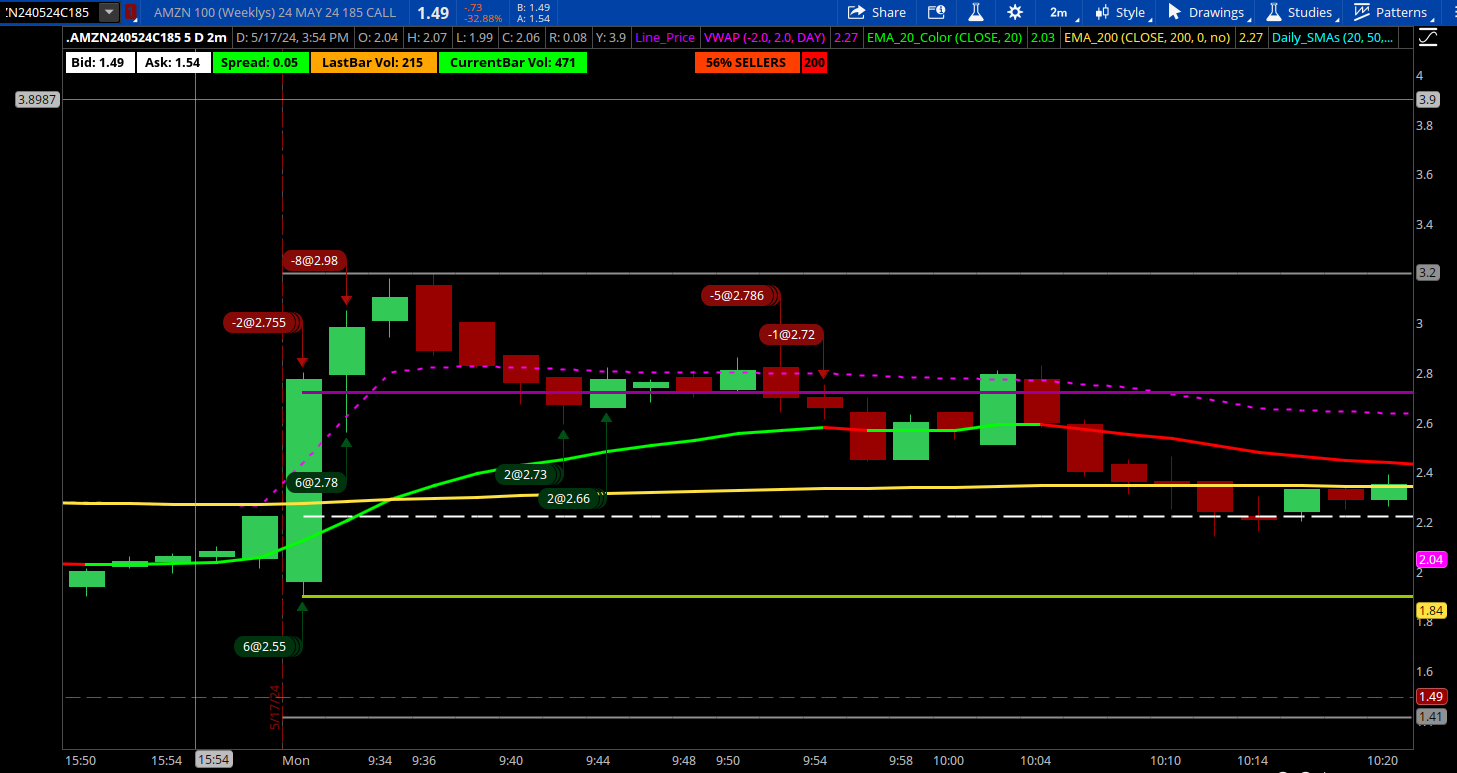Click the Mon date label on time axis
The height and width of the screenshot is (773, 1457).
(296, 760)
